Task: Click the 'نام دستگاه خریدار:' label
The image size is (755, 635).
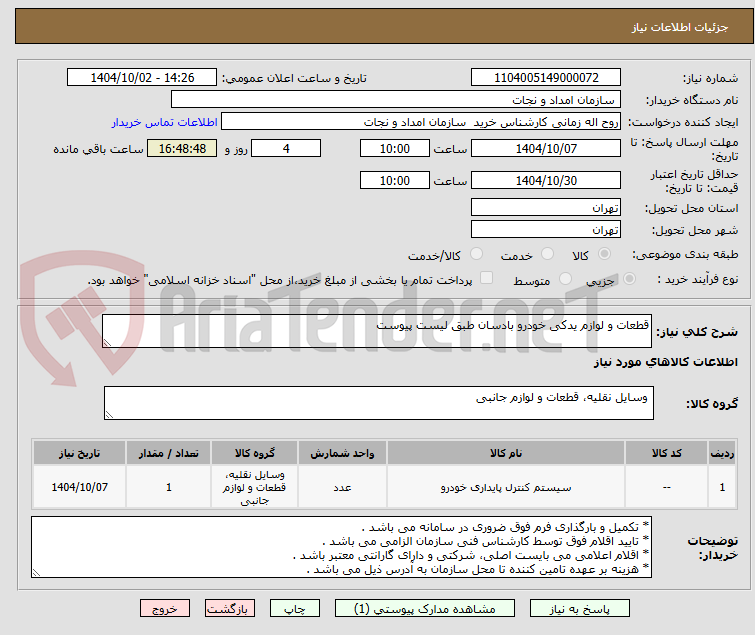Action: pyautogui.click(x=691, y=100)
